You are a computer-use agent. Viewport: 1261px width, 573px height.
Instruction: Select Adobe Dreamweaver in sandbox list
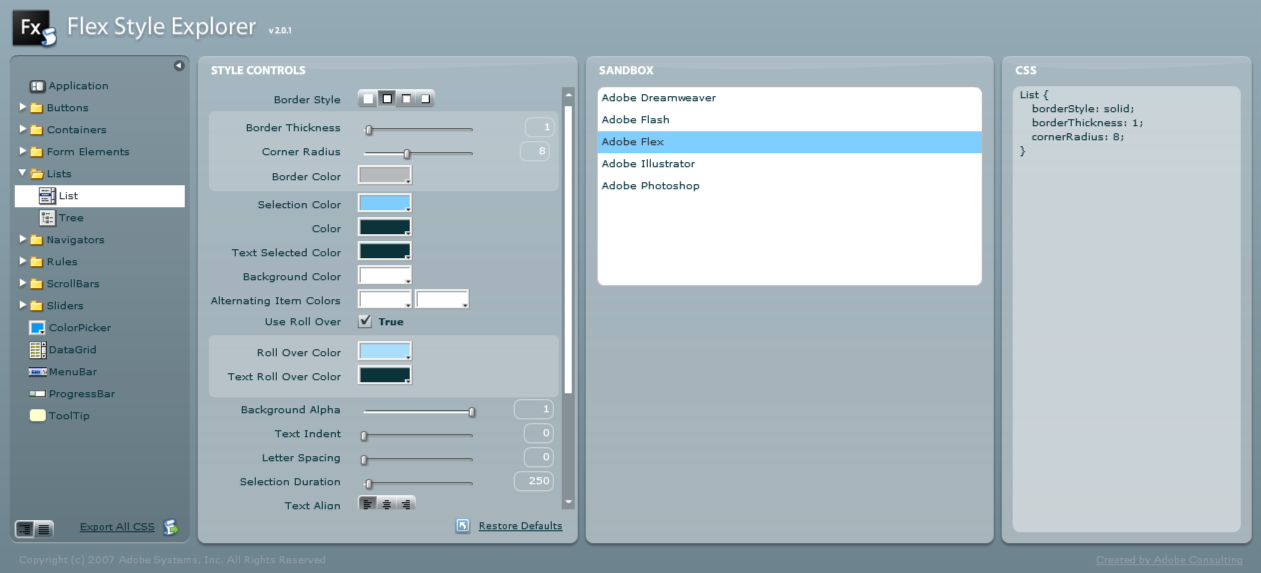(x=789, y=98)
